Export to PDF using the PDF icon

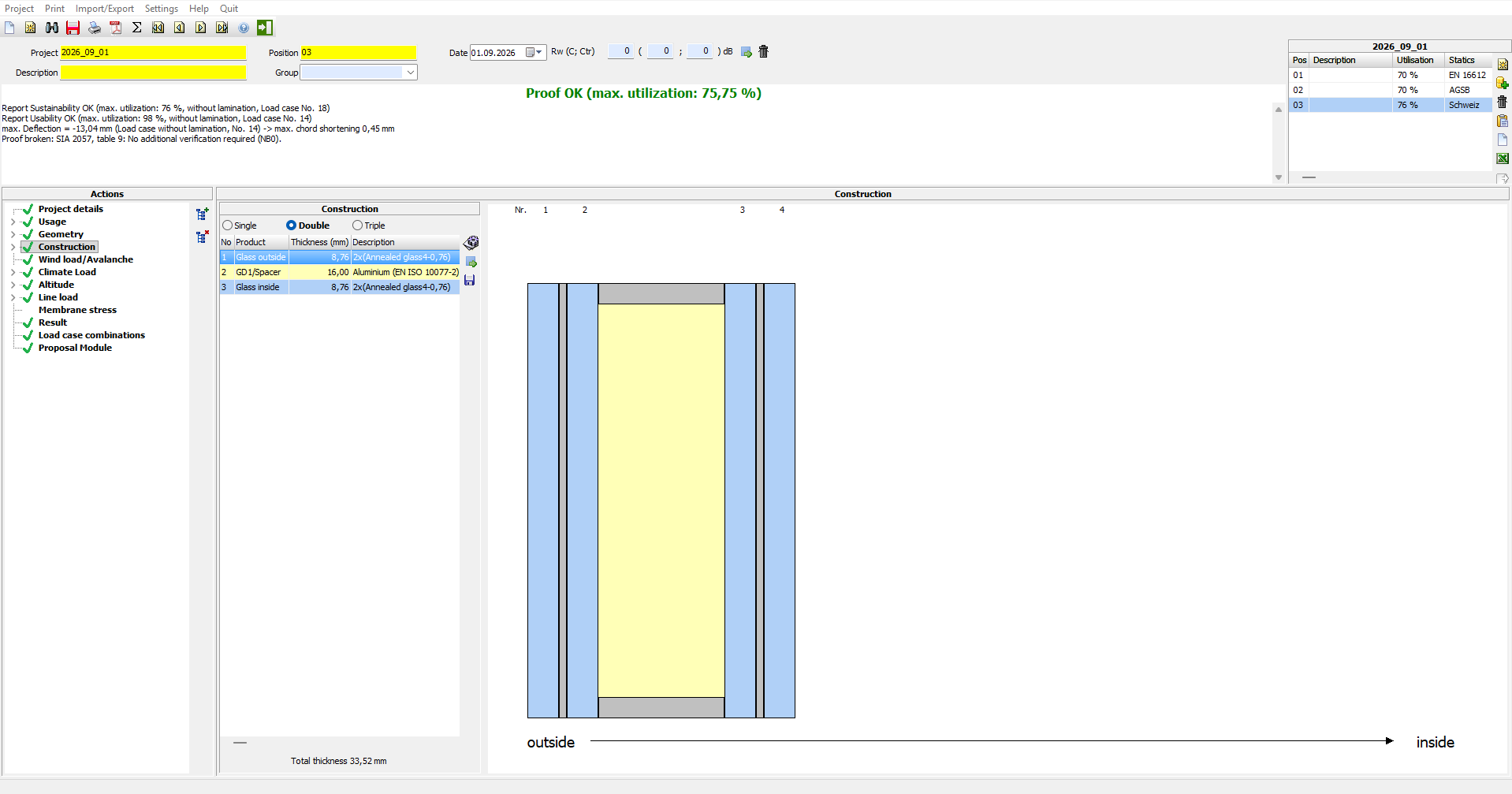point(116,28)
